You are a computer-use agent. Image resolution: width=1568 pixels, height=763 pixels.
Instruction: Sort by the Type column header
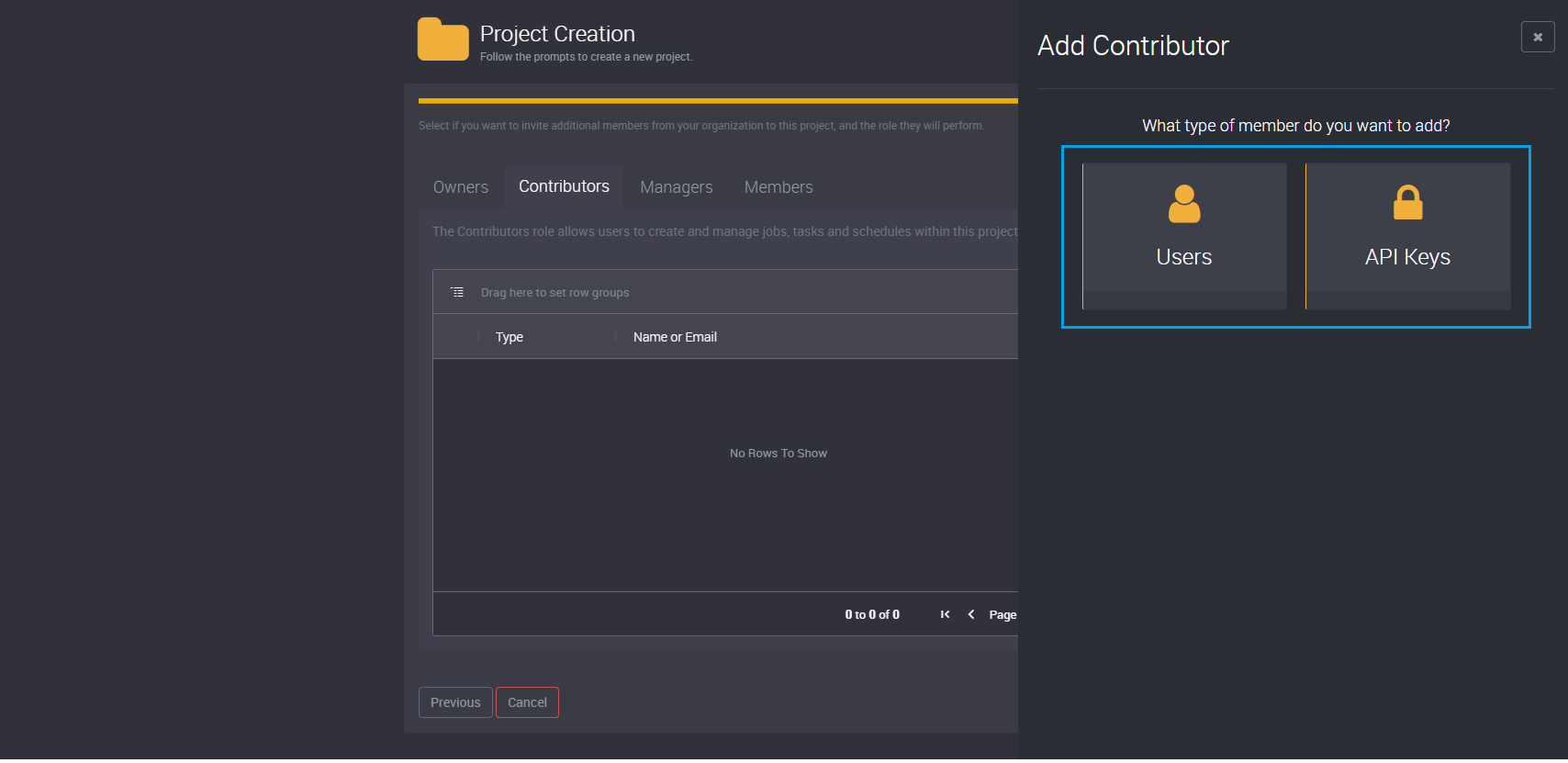click(x=510, y=337)
